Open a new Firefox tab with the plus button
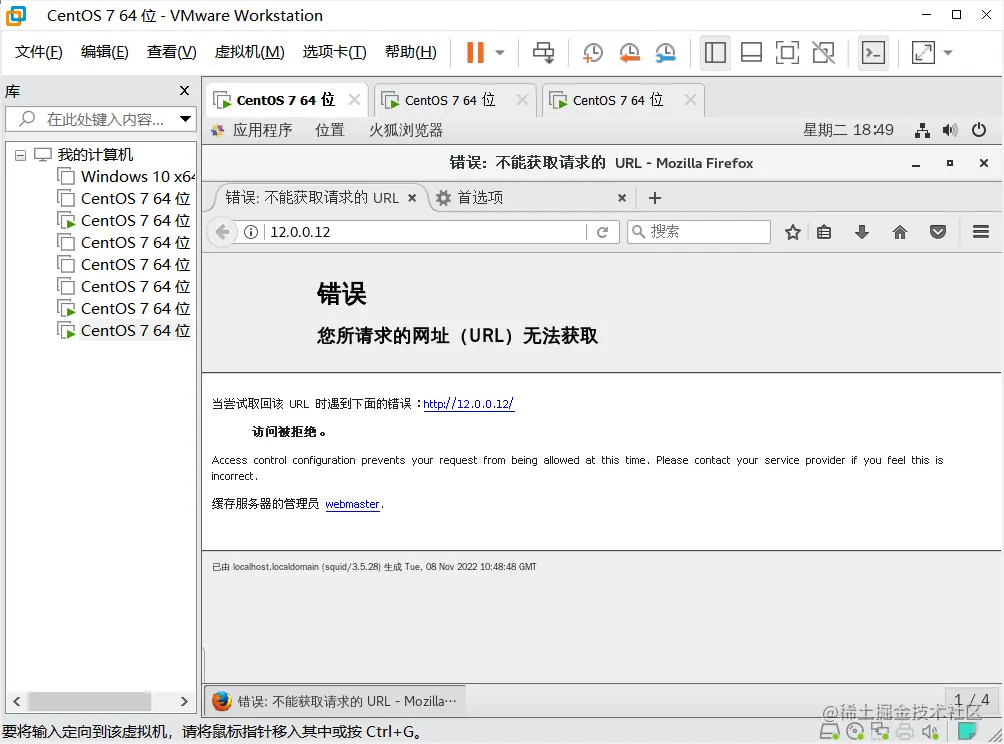The width and height of the screenshot is (1004, 744). [x=654, y=198]
